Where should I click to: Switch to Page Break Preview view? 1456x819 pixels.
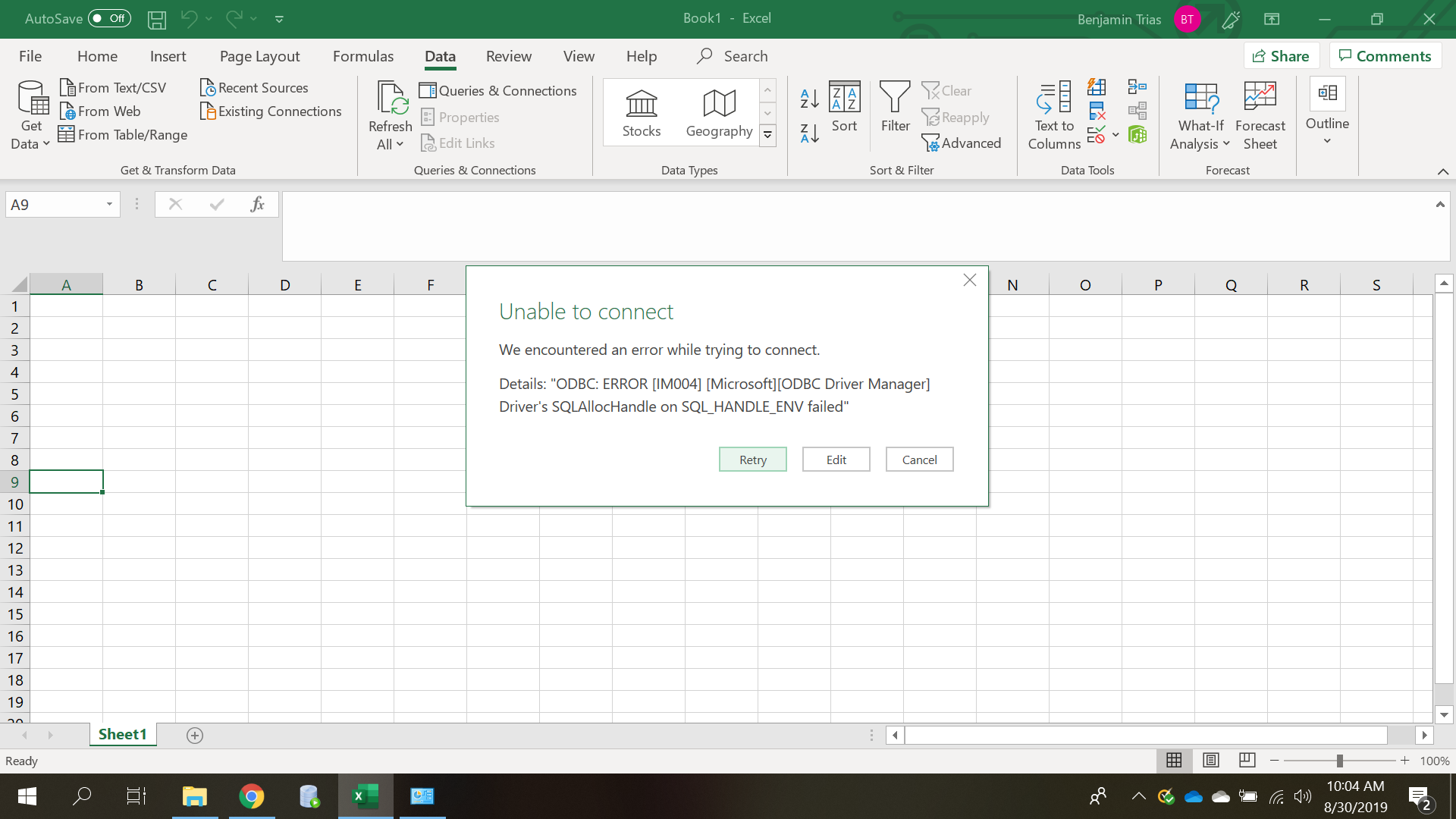pos(1247,760)
